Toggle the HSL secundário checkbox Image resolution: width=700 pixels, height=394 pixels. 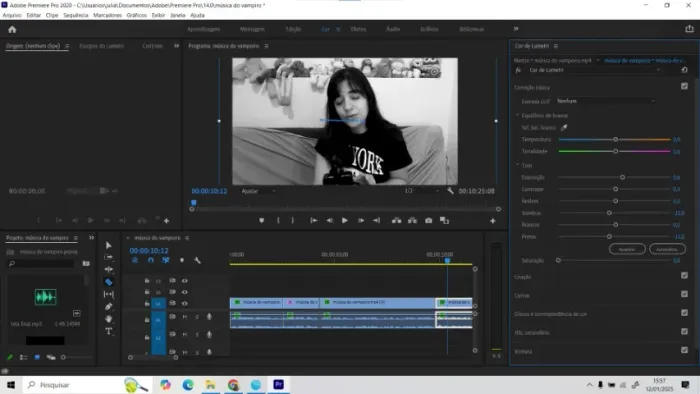tap(684, 332)
